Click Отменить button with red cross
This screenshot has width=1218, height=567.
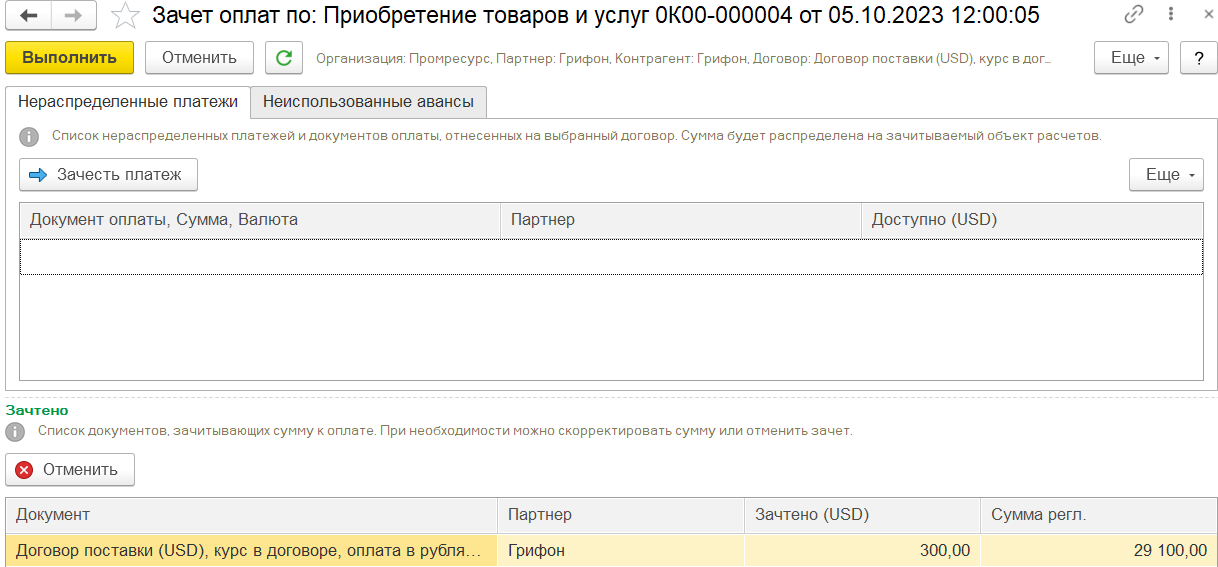[x=70, y=470]
